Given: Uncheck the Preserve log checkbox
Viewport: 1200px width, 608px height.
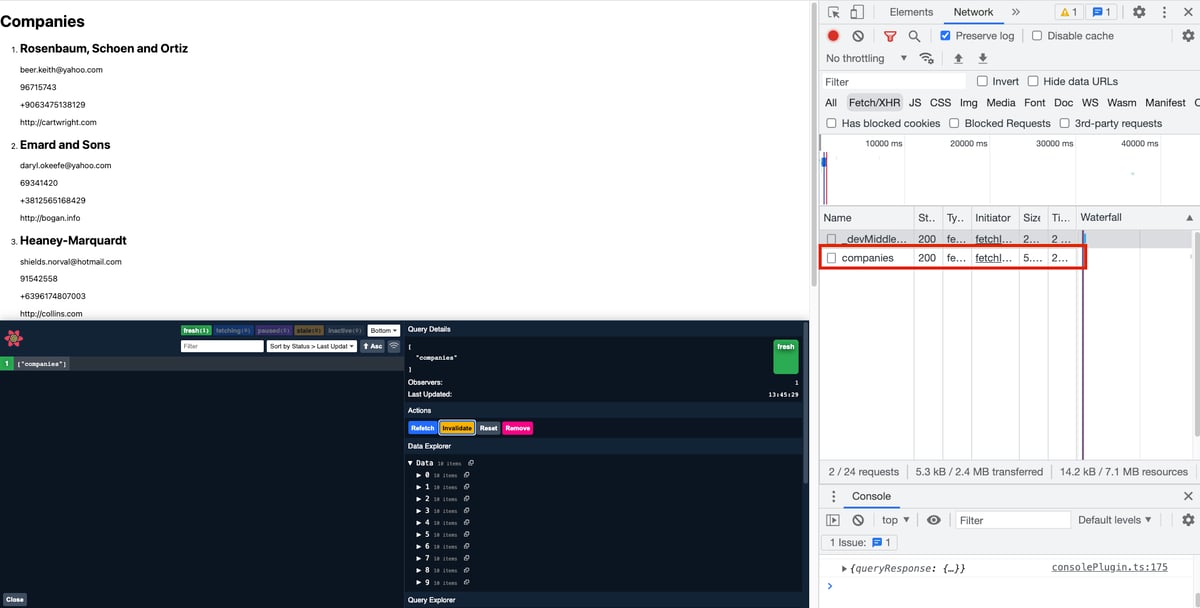Looking at the screenshot, I should tap(946, 36).
